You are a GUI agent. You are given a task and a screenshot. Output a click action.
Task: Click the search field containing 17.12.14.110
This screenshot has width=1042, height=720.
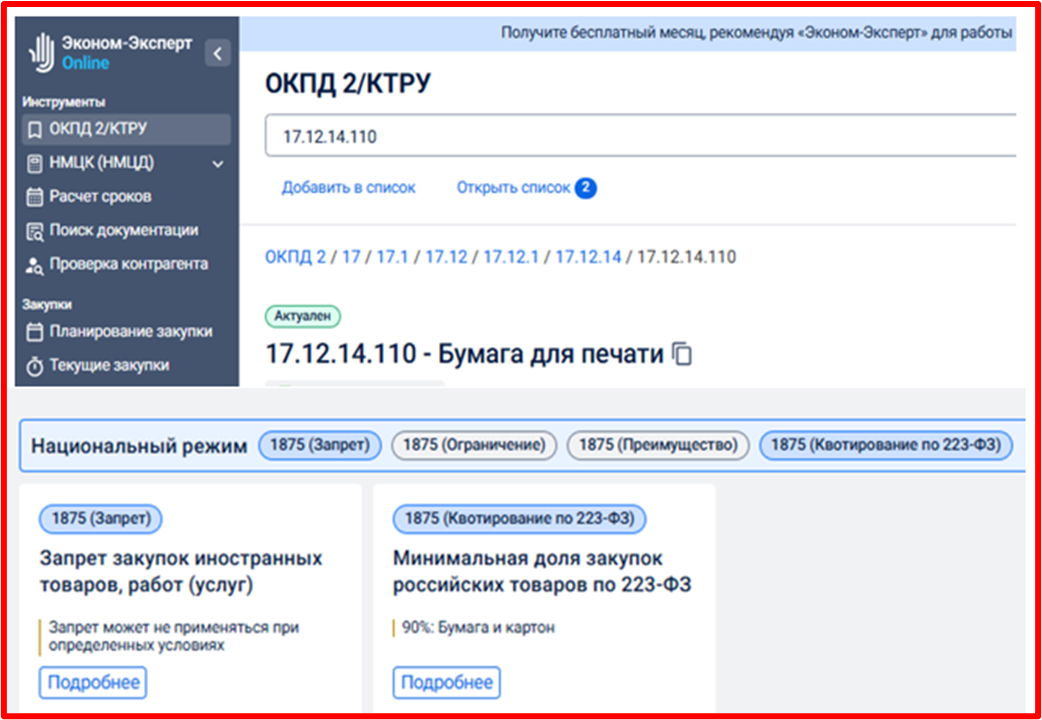tap(640, 136)
